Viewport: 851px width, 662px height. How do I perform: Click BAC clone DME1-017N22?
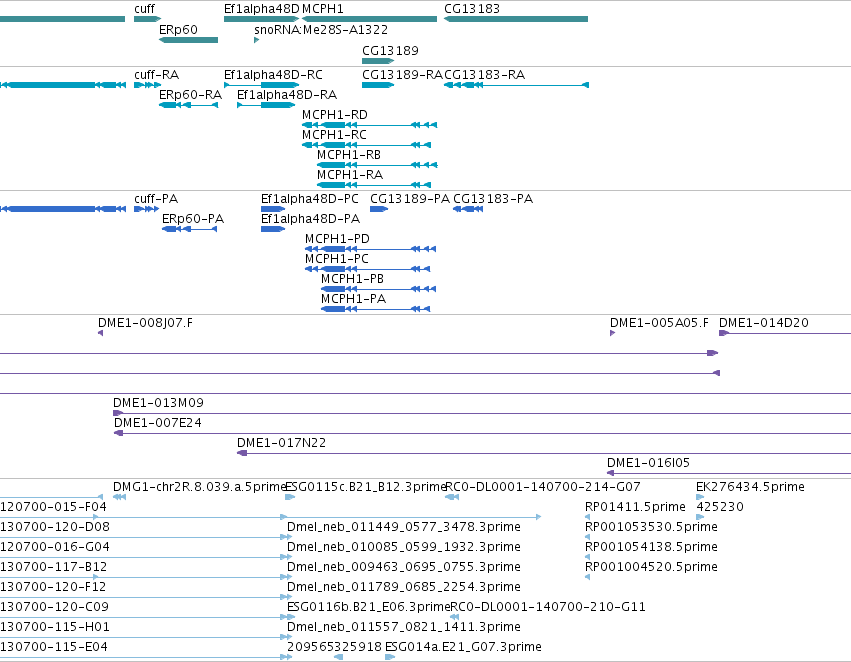click(282, 443)
